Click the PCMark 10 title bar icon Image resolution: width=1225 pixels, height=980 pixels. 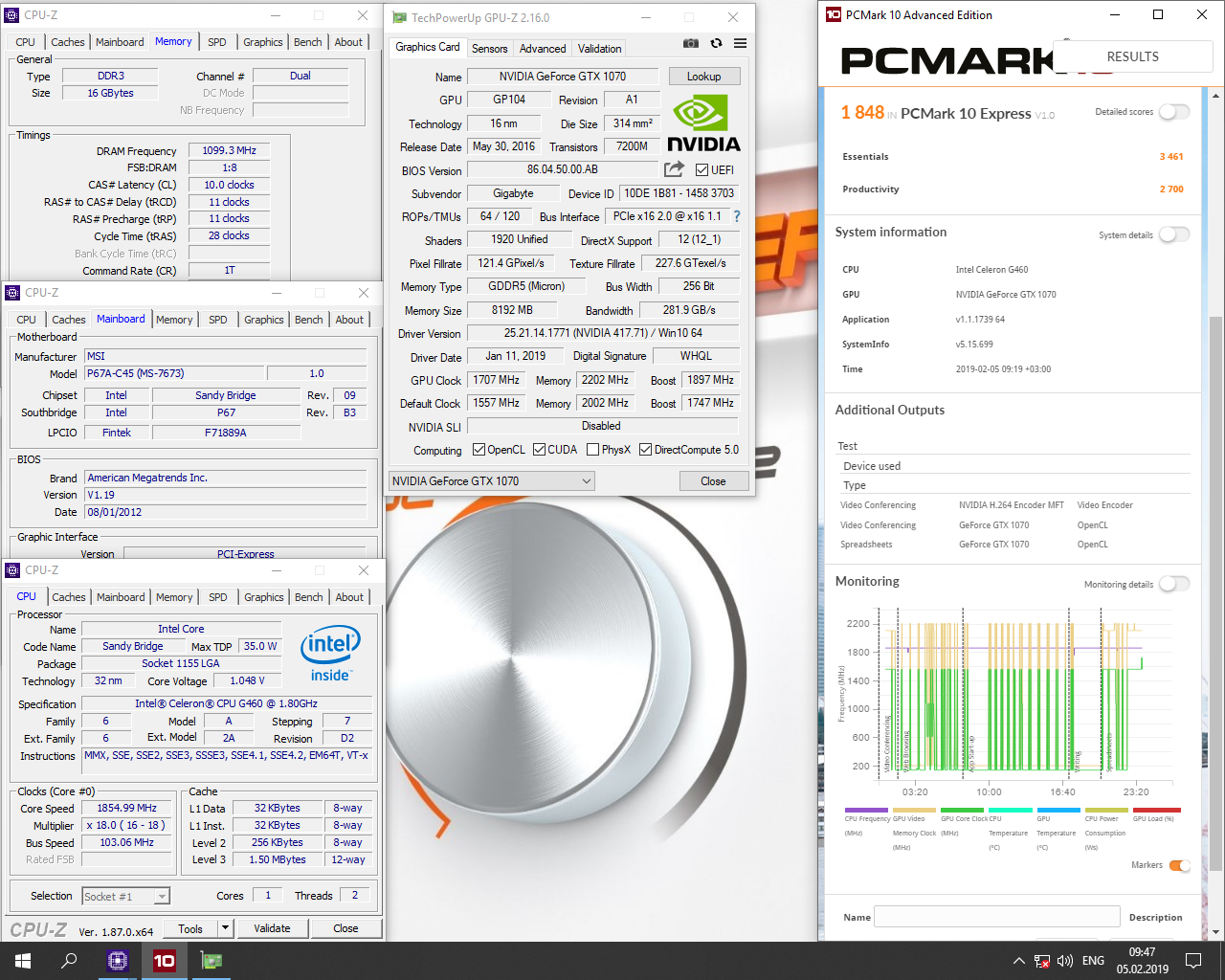(833, 14)
